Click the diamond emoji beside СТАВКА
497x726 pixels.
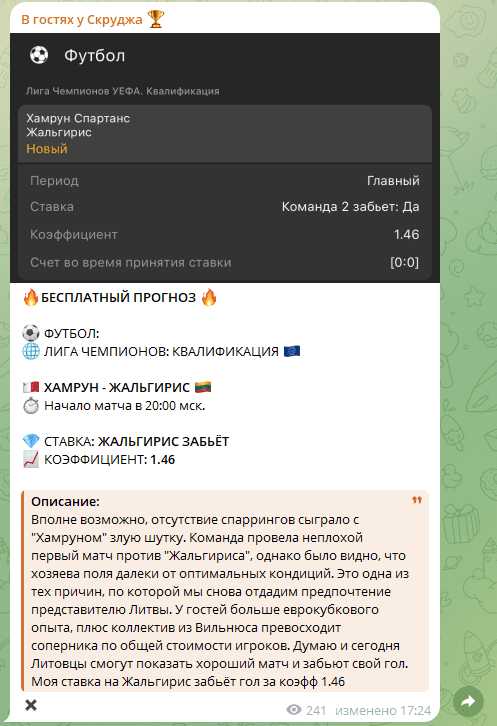pyautogui.click(x=31, y=441)
